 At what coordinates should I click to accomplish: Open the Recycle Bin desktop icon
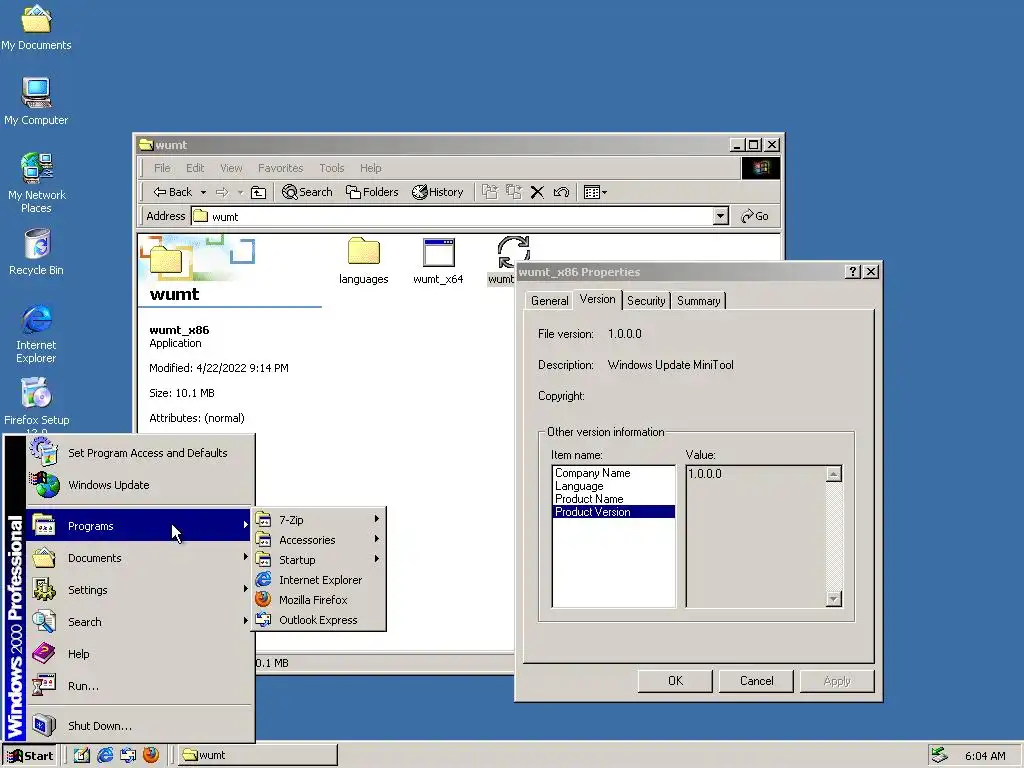click(x=36, y=252)
